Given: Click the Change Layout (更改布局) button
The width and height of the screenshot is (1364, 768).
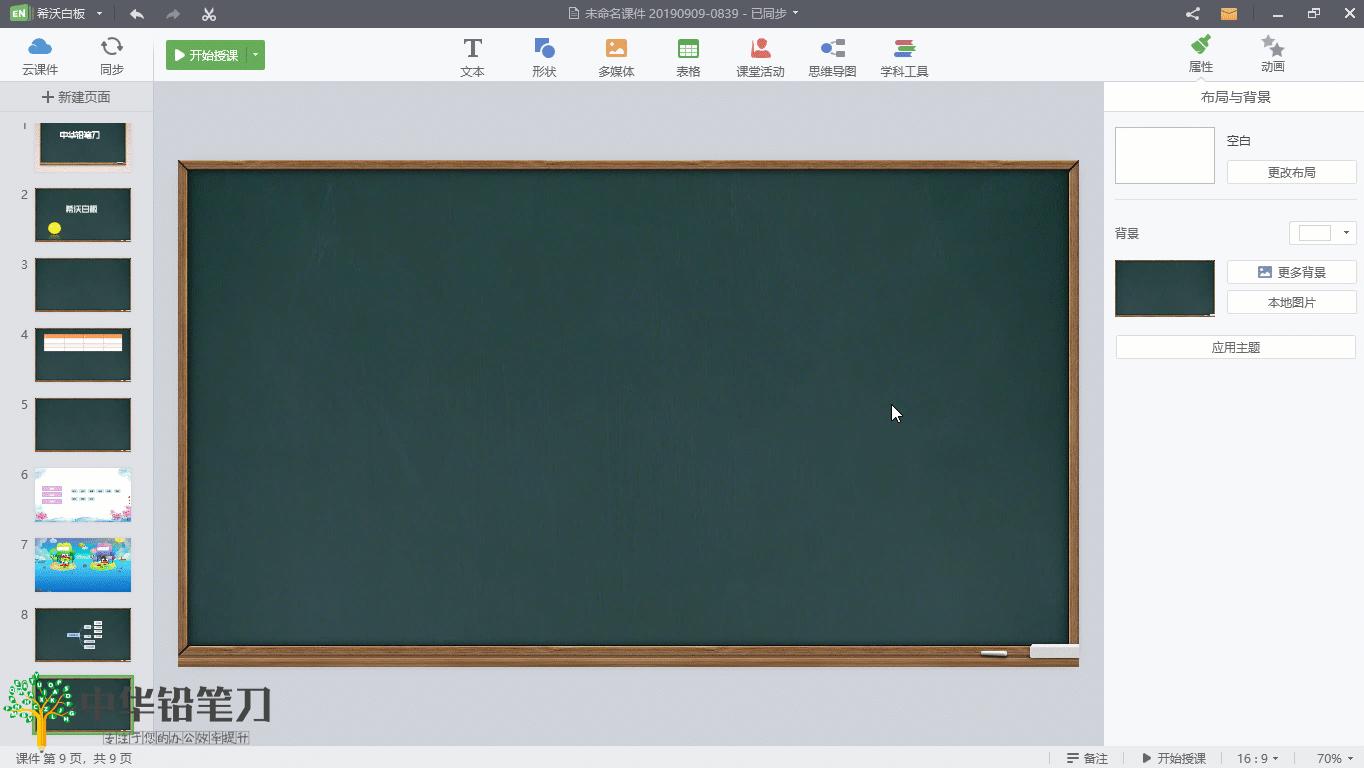Looking at the screenshot, I should 1291,172.
